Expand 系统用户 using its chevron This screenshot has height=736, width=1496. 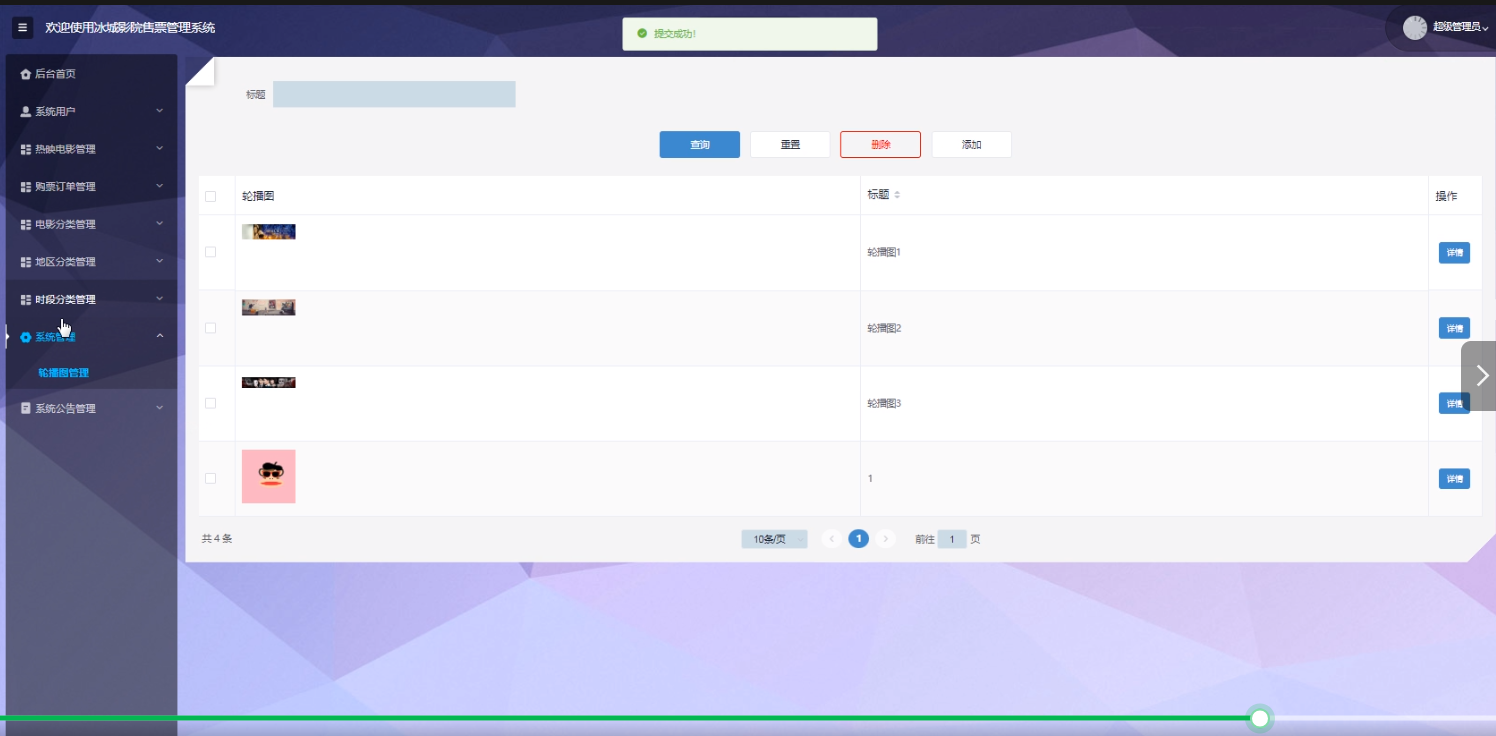tap(160, 111)
